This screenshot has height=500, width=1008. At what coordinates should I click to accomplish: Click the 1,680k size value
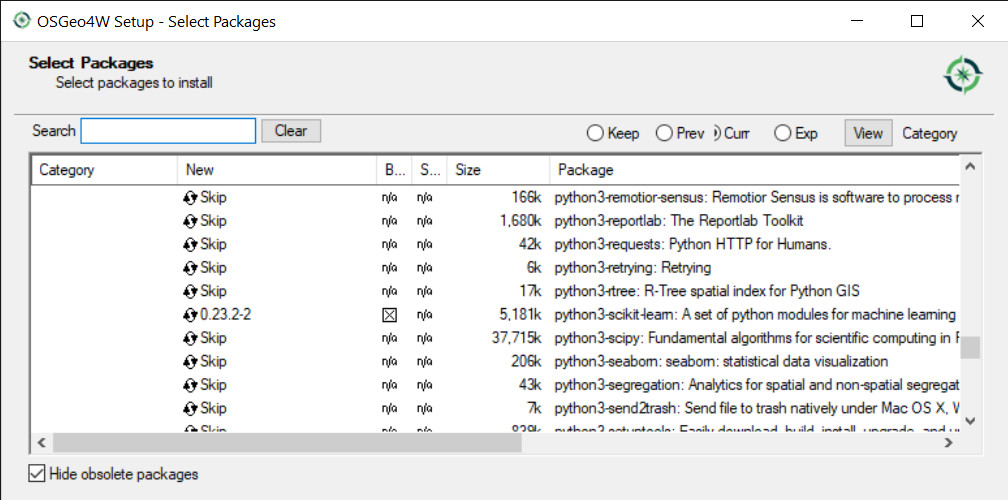[x=521, y=221]
